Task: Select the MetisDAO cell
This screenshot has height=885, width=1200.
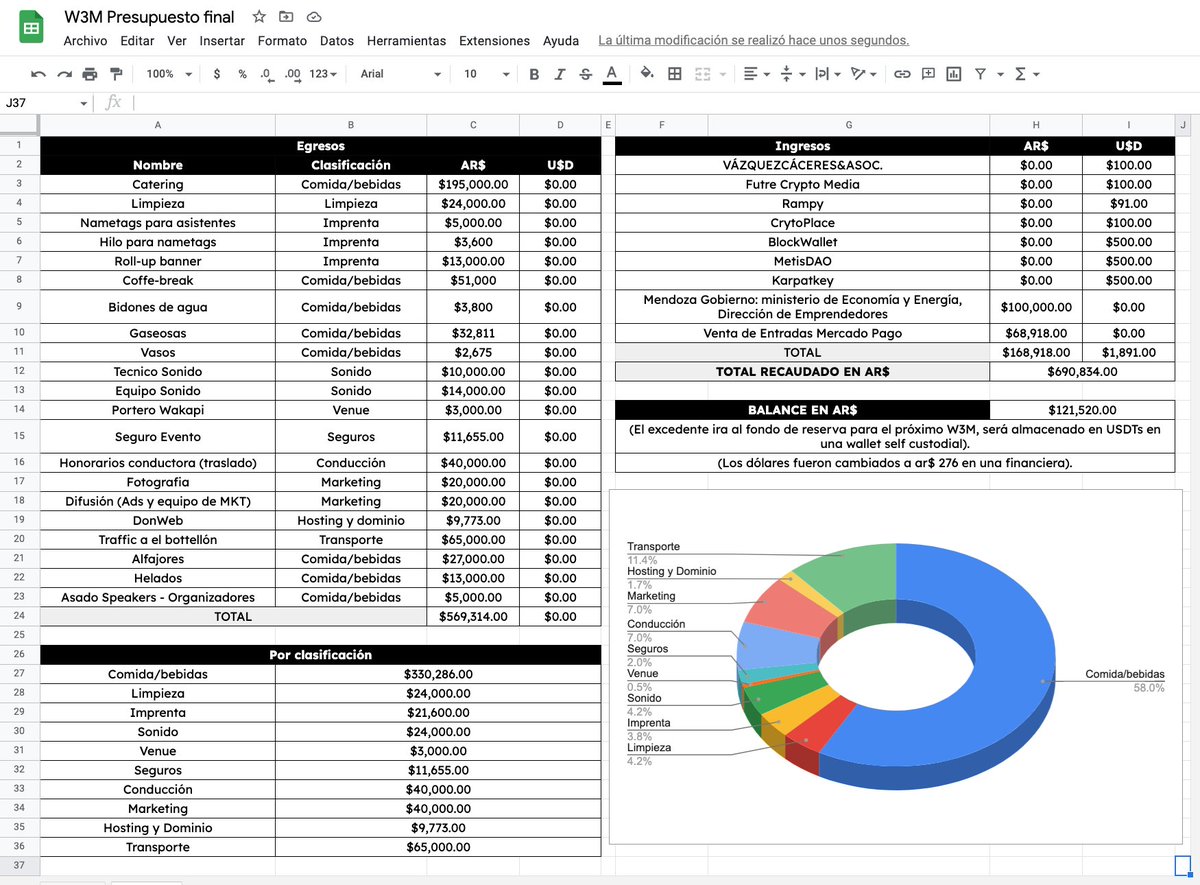Action: pyautogui.click(x=802, y=261)
